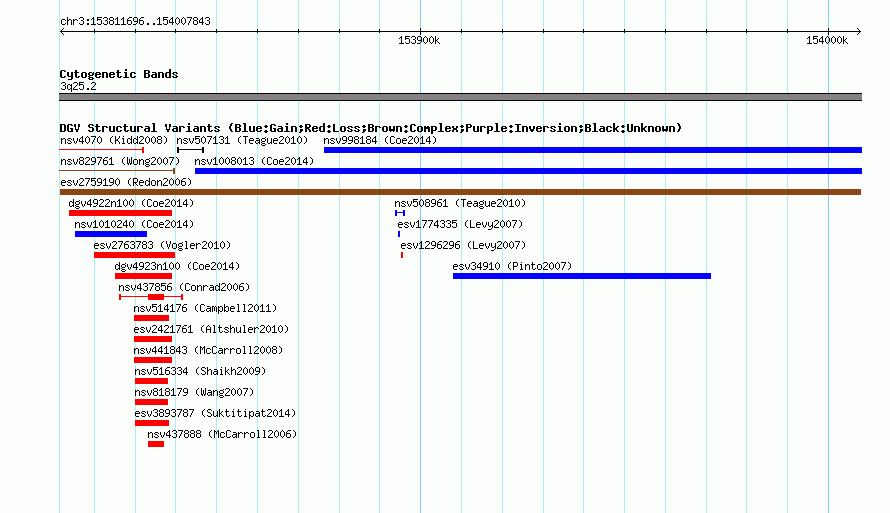The height and width of the screenshot is (513, 890).
Task: Click the 153900k ruler mark
Action: tap(419, 40)
